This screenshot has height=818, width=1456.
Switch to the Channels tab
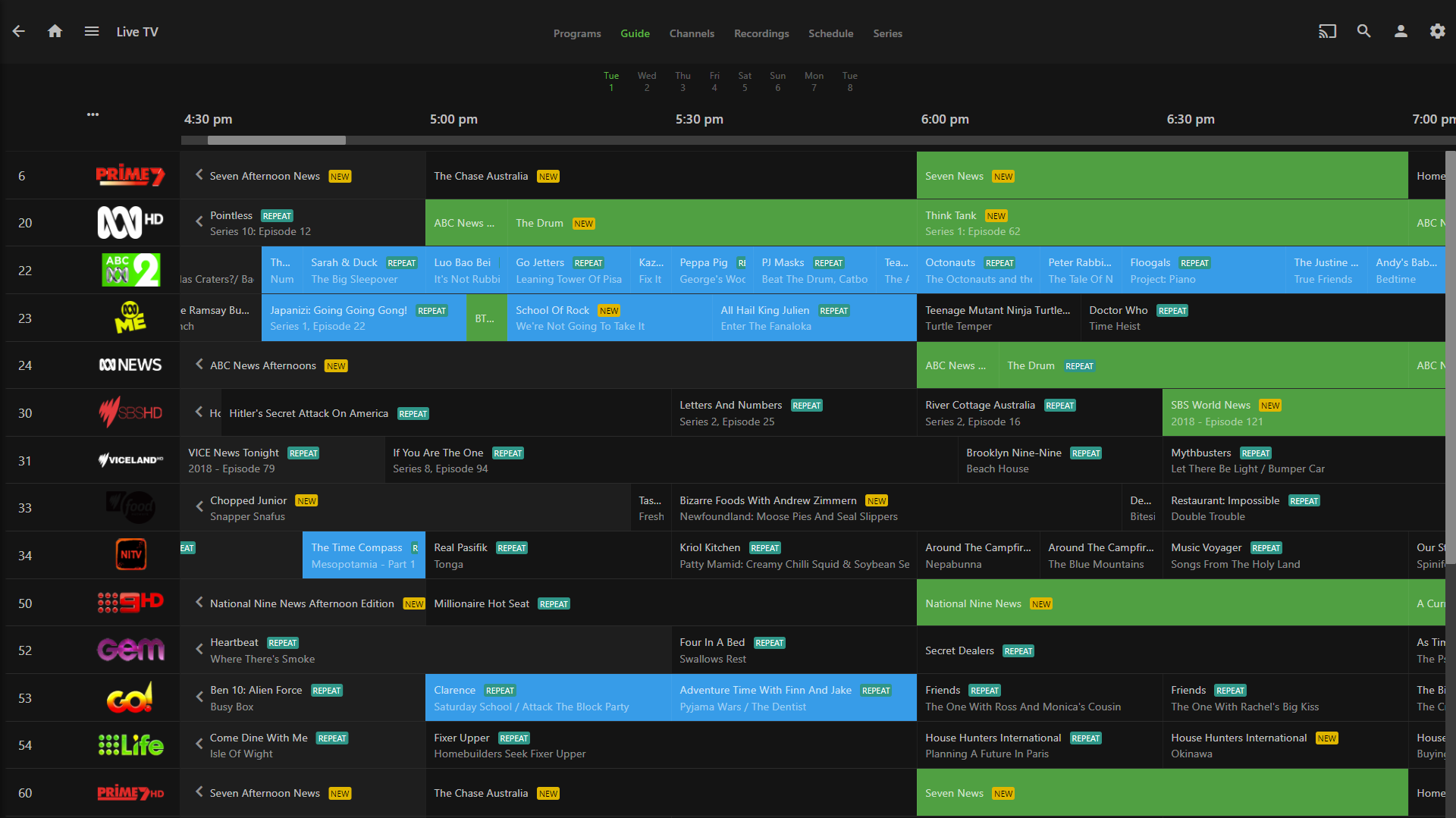tap(692, 33)
